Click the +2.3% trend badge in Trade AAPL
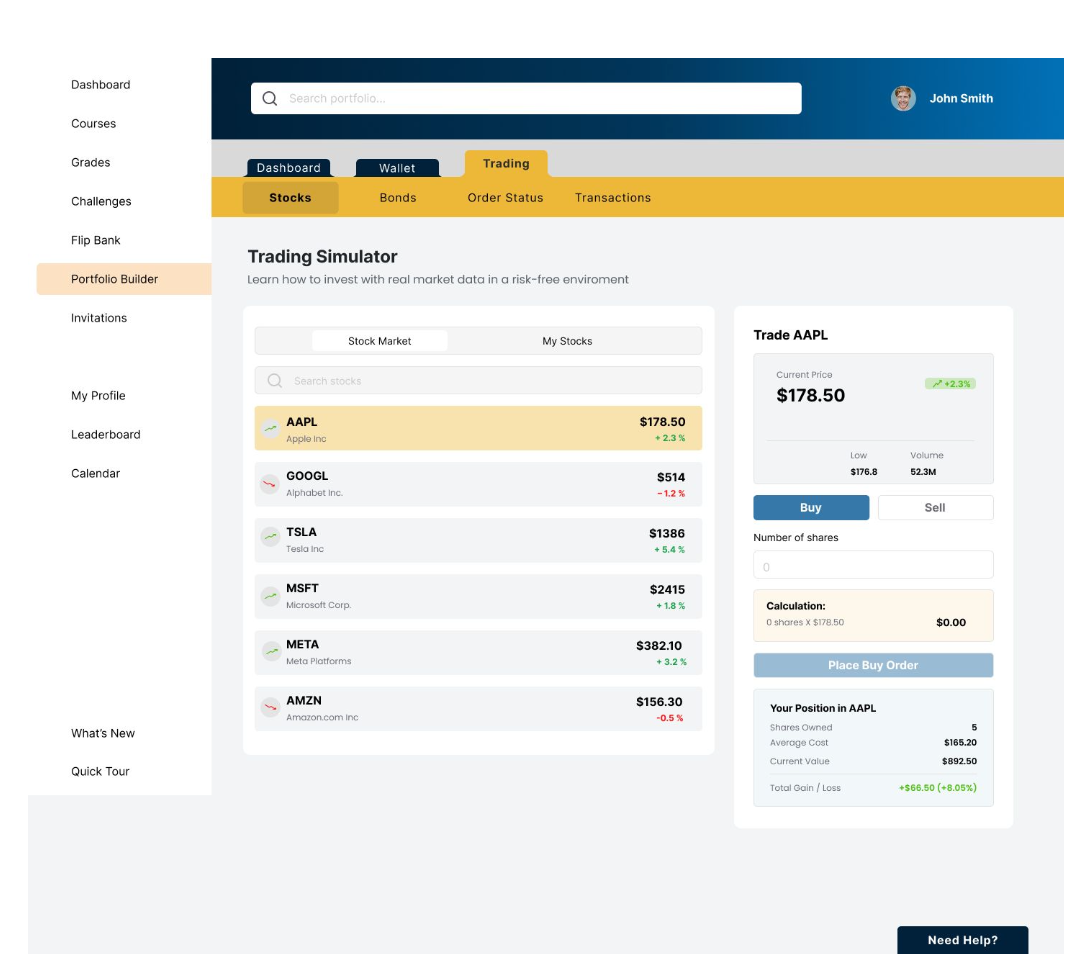Screen dimensions: 1068x966 tap(950, 384)
